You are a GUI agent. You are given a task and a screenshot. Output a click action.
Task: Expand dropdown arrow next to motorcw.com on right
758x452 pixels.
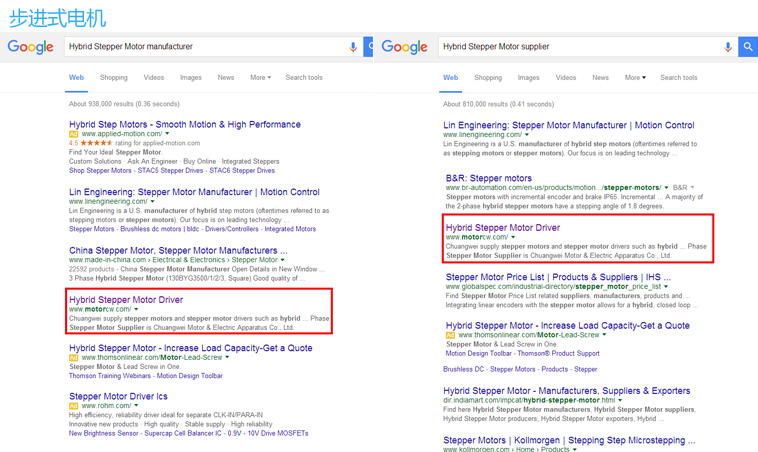point(513,237)
